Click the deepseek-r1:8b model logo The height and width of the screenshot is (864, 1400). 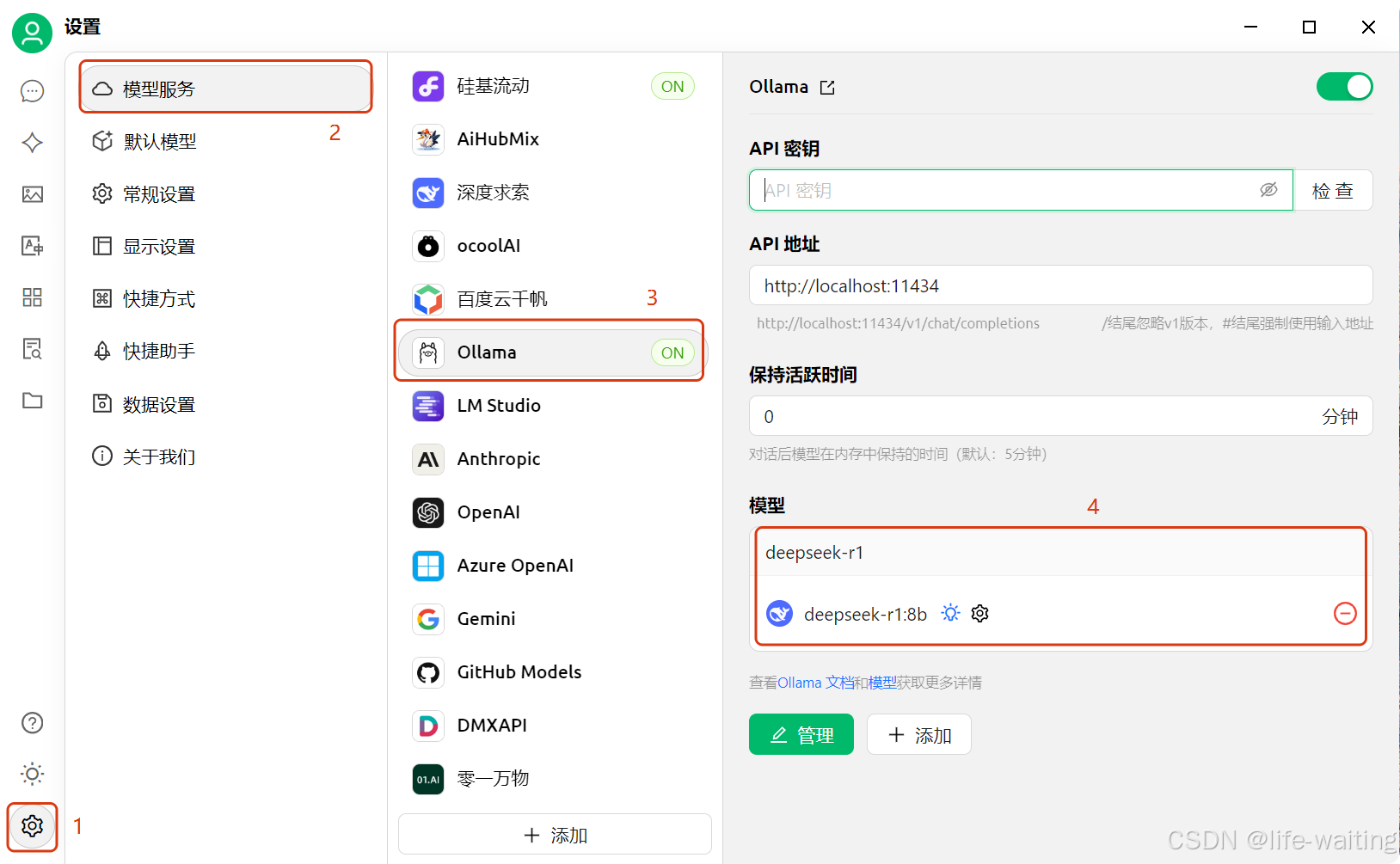(x=779, y=614)
